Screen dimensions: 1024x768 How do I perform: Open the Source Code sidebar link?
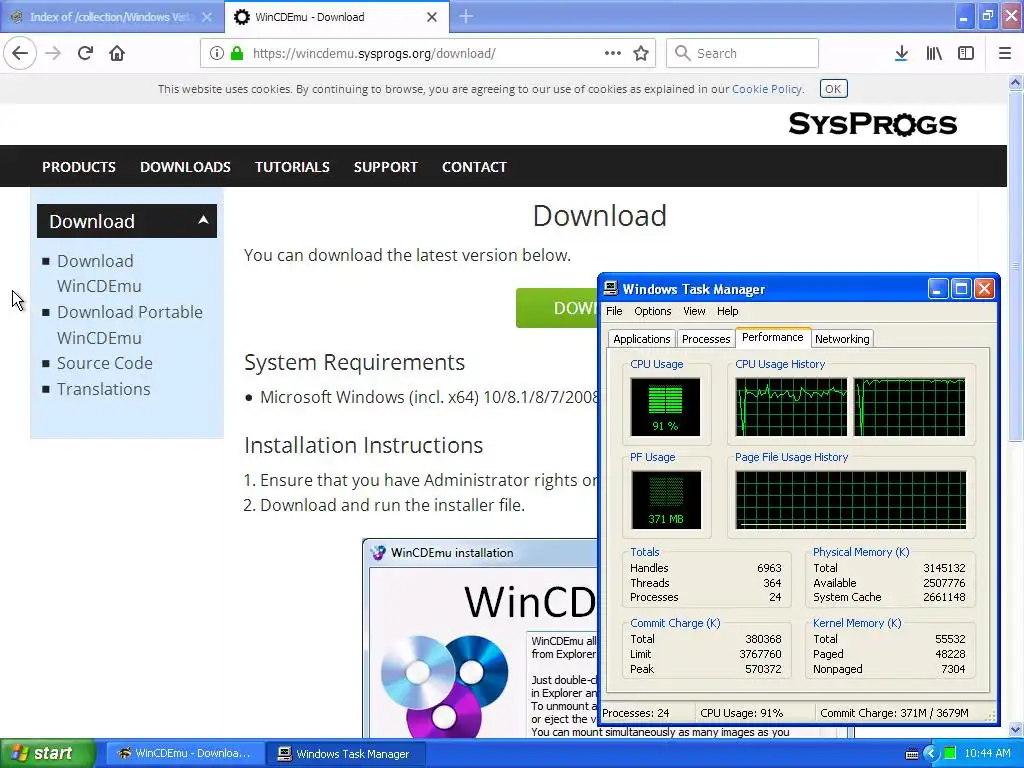[x=104, y=363]
